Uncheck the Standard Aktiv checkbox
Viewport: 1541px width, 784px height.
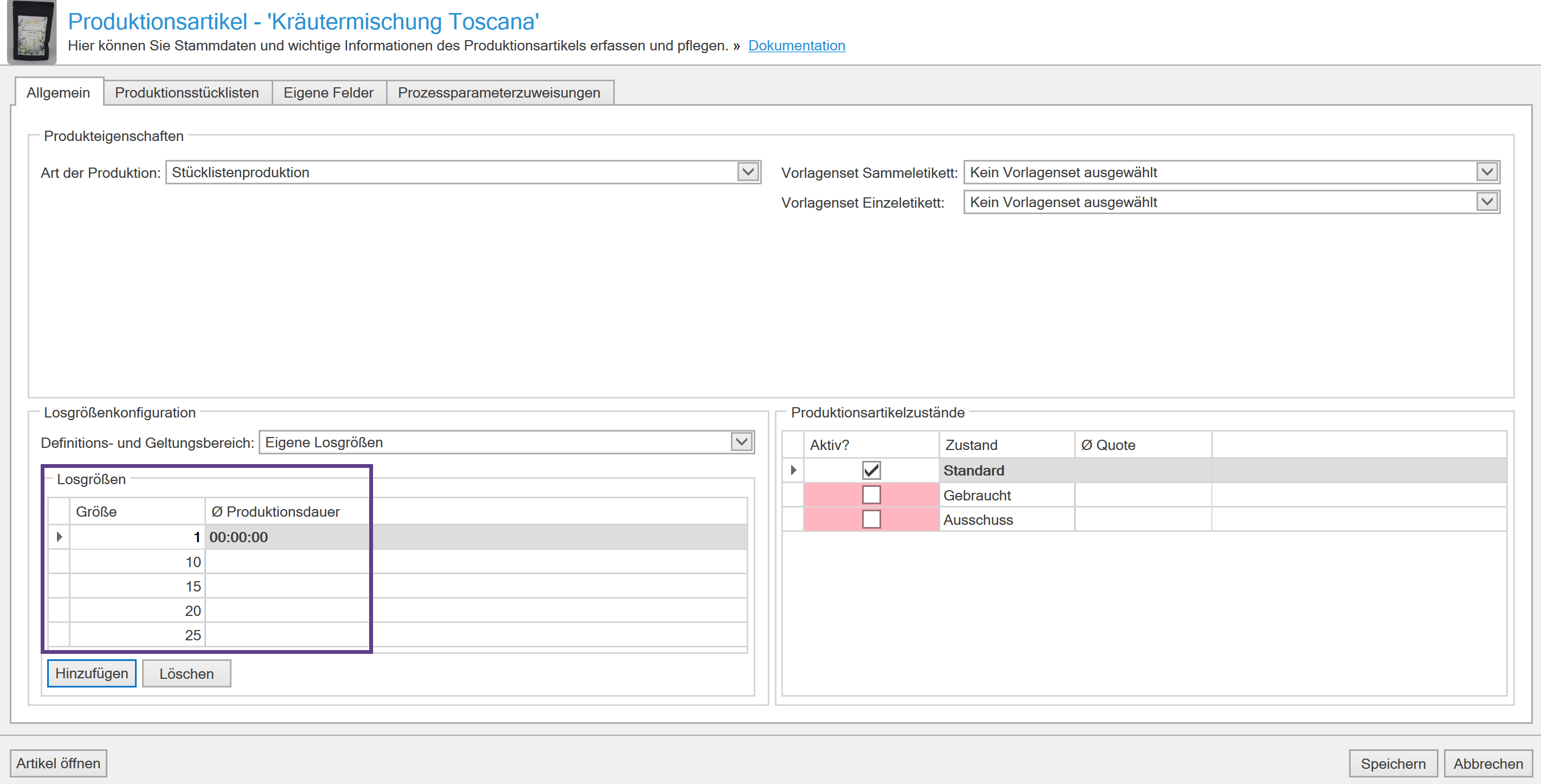point(871,471)
